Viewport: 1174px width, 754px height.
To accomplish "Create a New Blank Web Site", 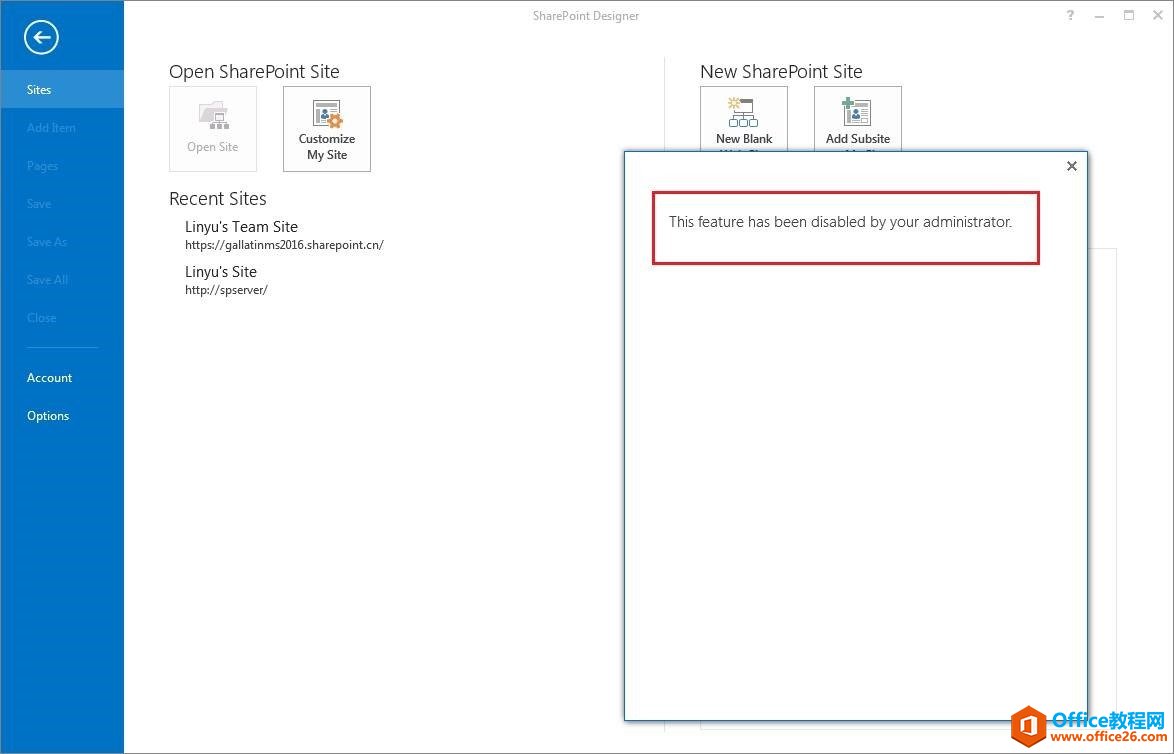I will click(743, 119).
